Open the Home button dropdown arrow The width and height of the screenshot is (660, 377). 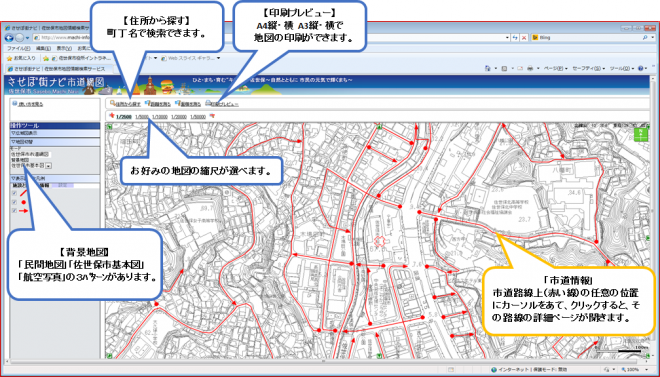coord(495,68)
